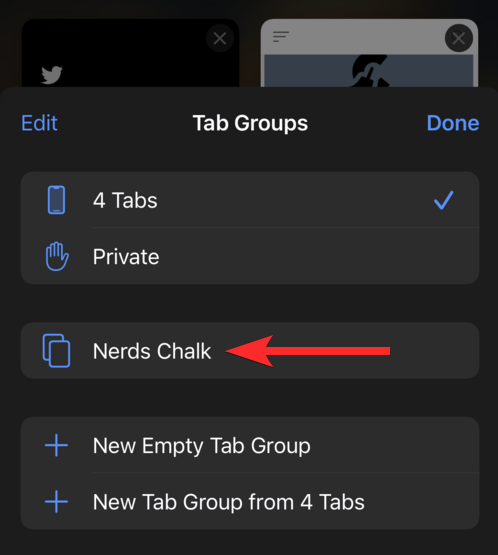Tap Edit to modify tab groups

(x=39, y=123)
